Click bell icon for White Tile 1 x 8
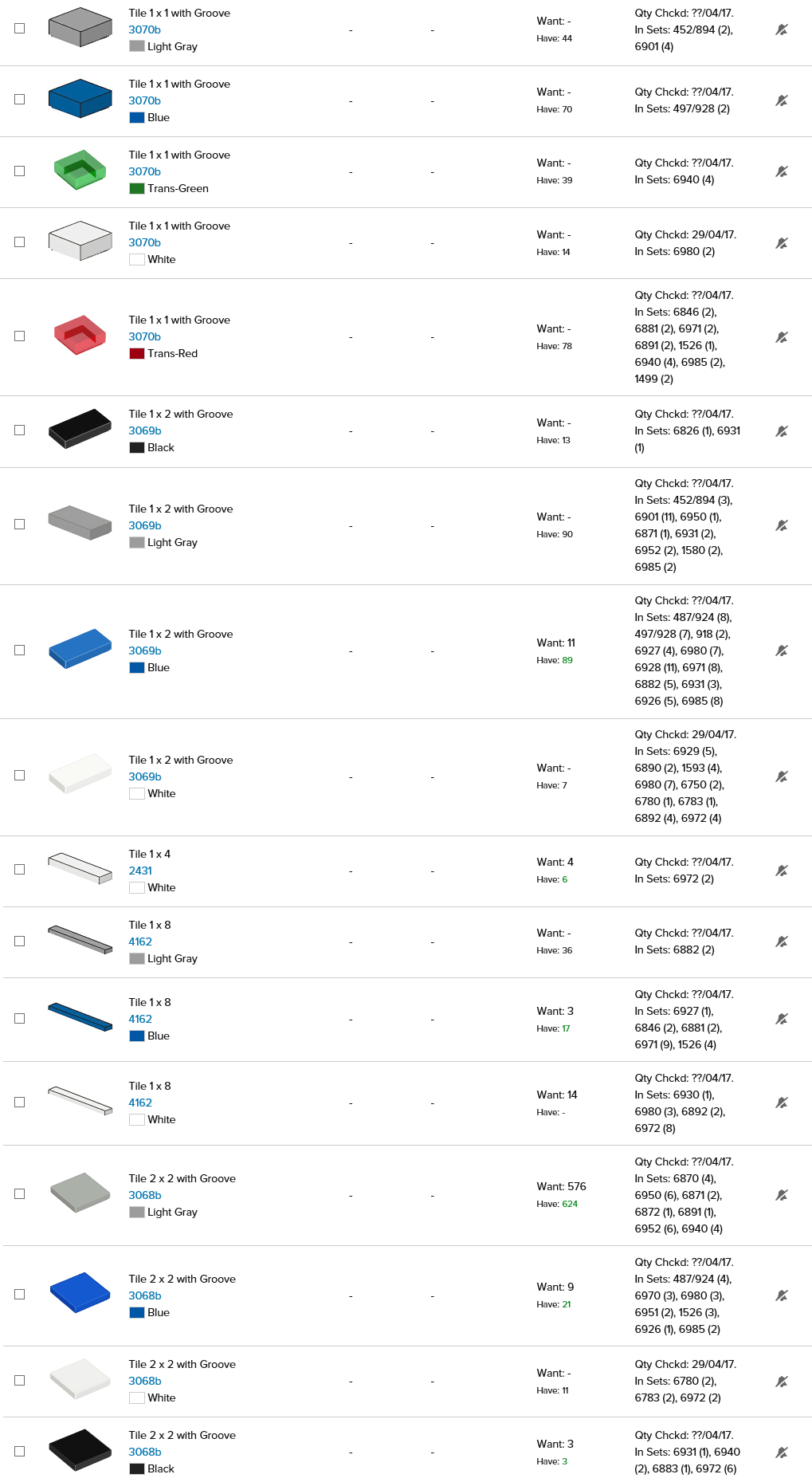Image resolution: width=812 pixels, height=1482 pixels. (782, 1103)
